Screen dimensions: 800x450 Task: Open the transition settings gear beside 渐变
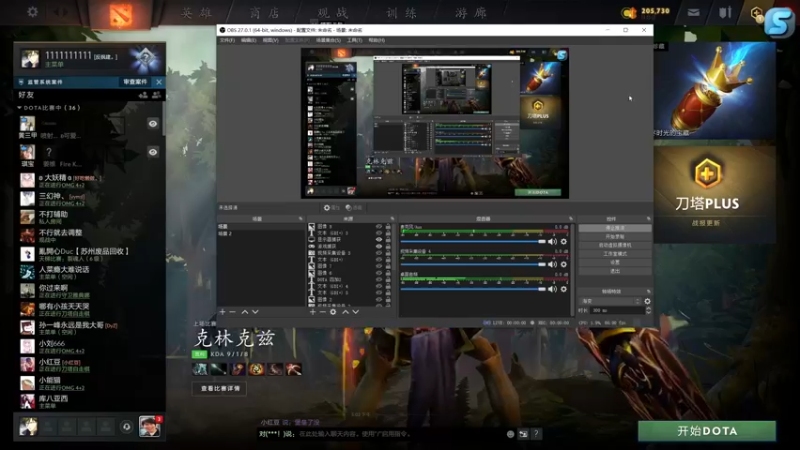tap(647, 301)
